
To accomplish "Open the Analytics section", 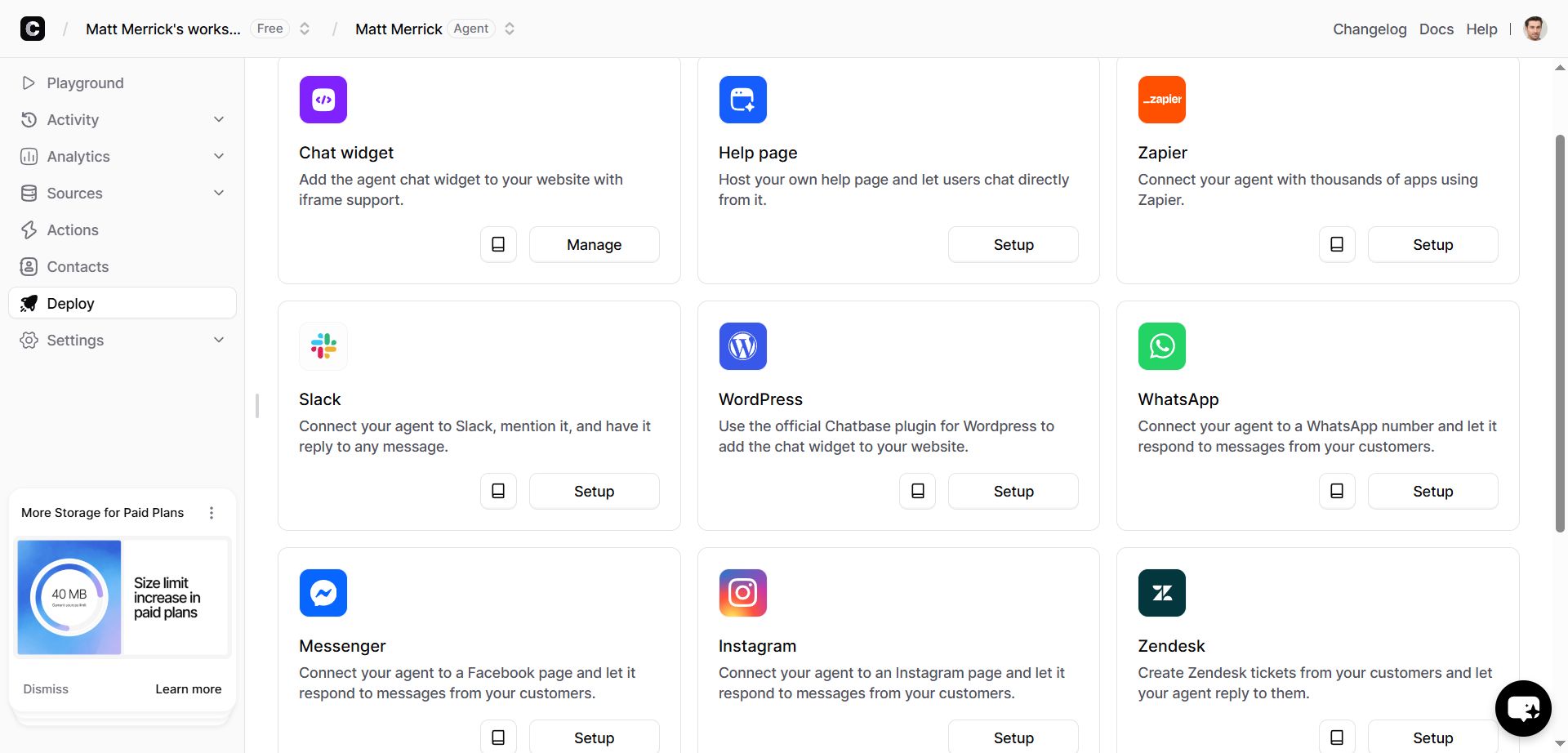I will pos(122,157).
